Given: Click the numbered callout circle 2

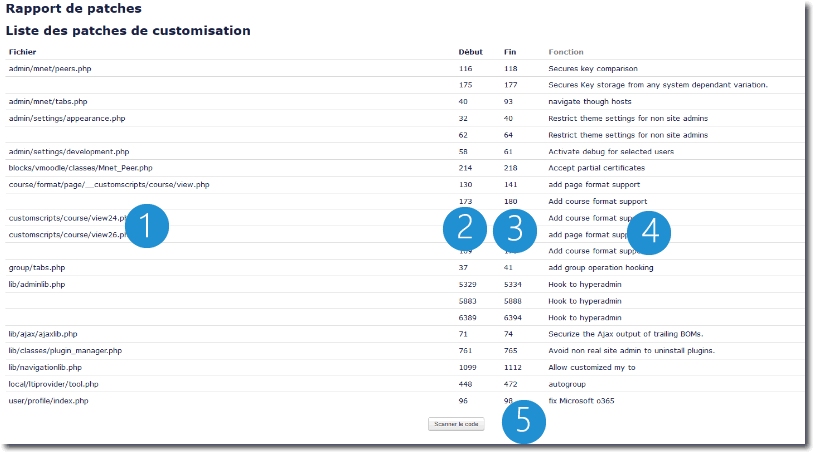Looking at the screenshot, I should coord(464,229).
